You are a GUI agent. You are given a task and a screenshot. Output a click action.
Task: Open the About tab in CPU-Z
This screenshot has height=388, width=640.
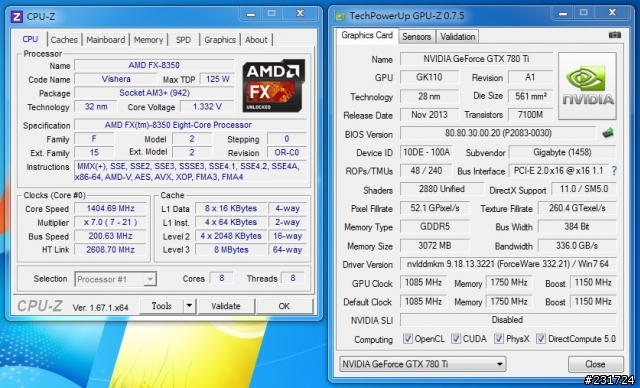click(256, 40)
